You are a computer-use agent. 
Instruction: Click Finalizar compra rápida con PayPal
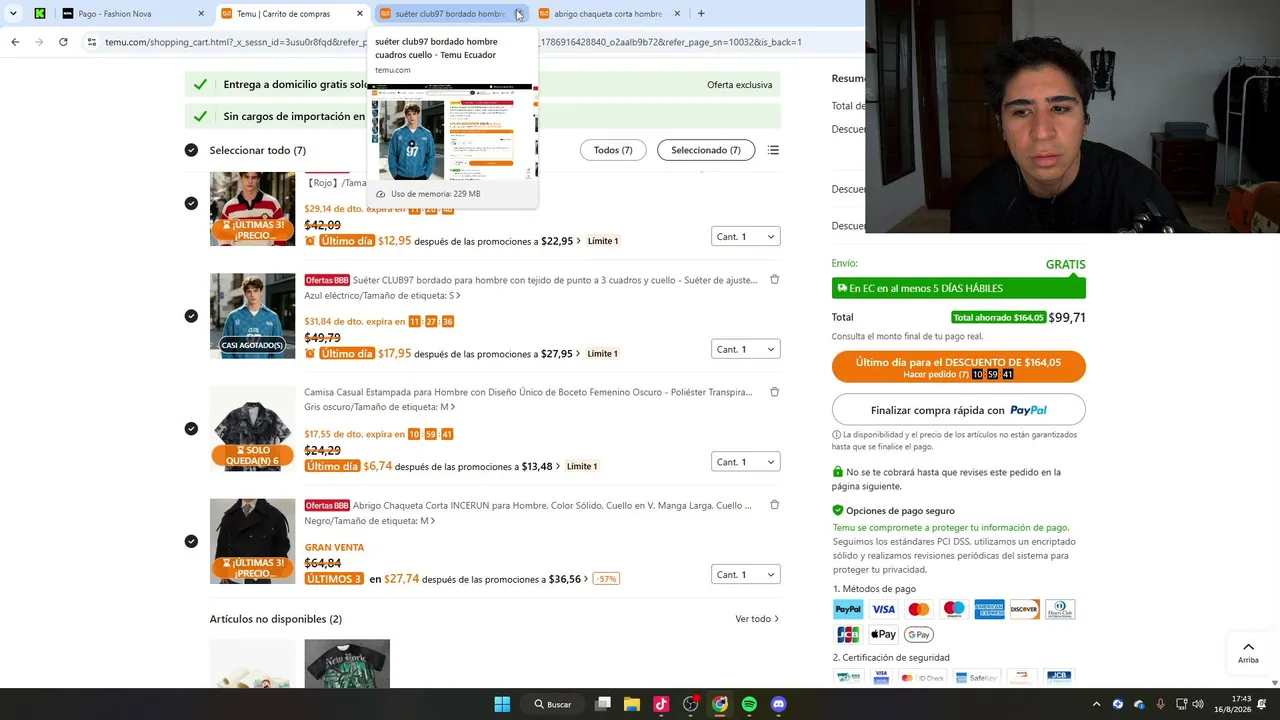(x=958, y=410)
